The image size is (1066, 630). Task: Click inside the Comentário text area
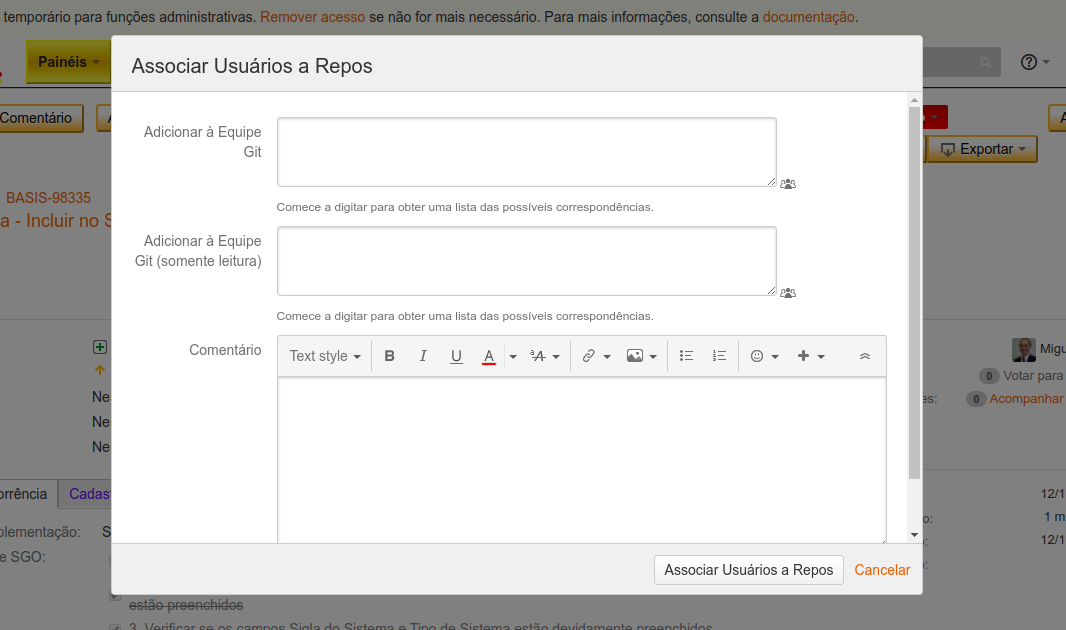pos(581,460)
